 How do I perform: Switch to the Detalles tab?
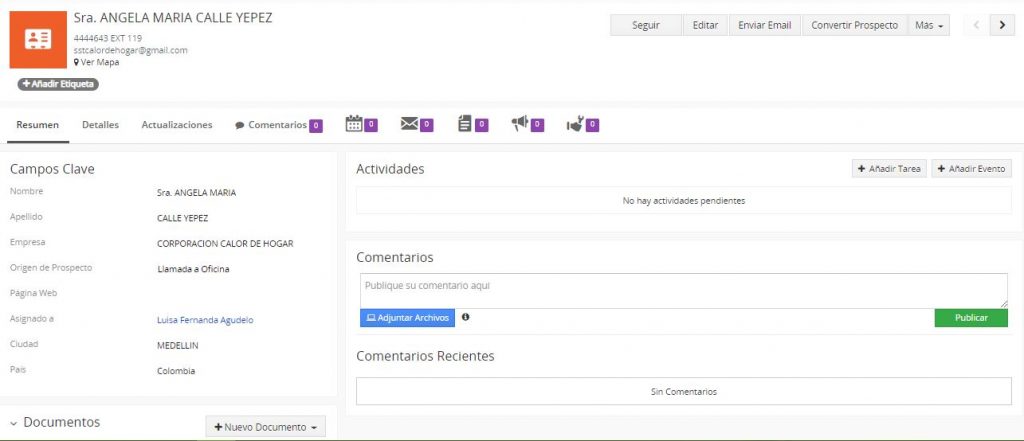tap(100, 125)
